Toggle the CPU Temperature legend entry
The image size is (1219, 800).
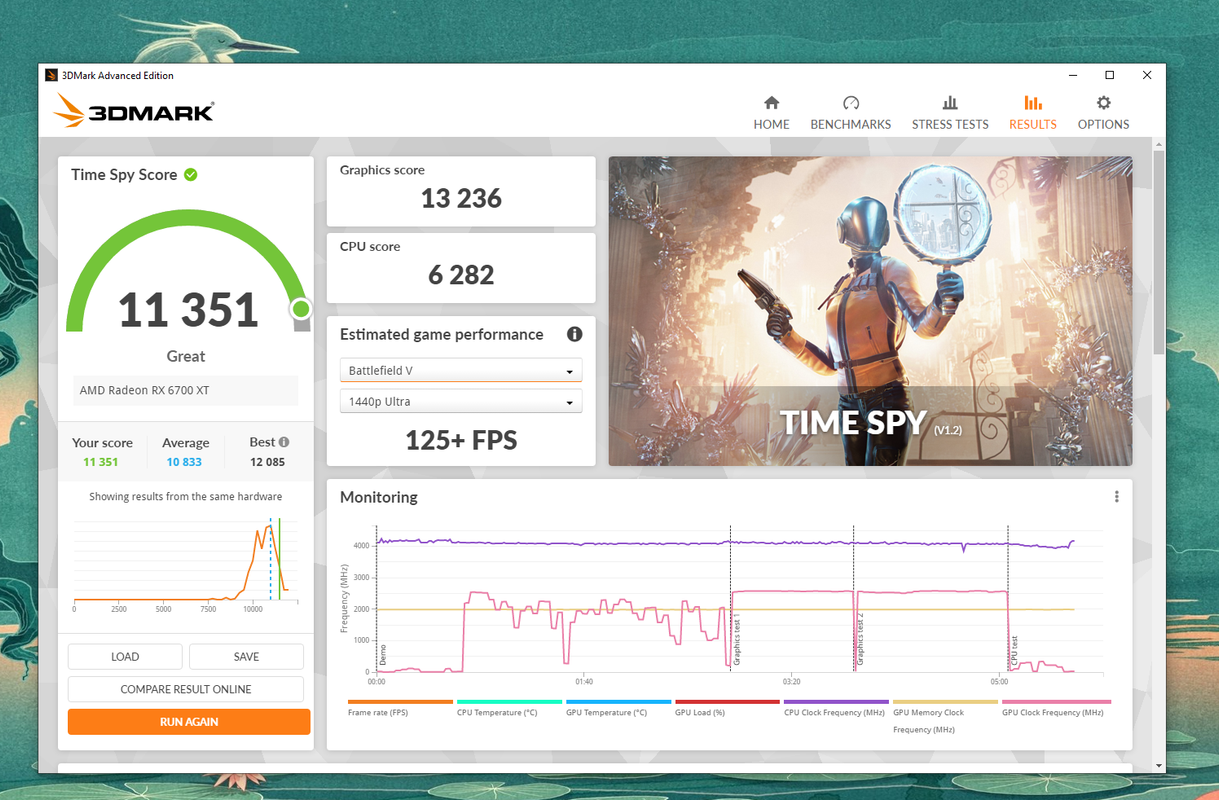pos(509,708)
